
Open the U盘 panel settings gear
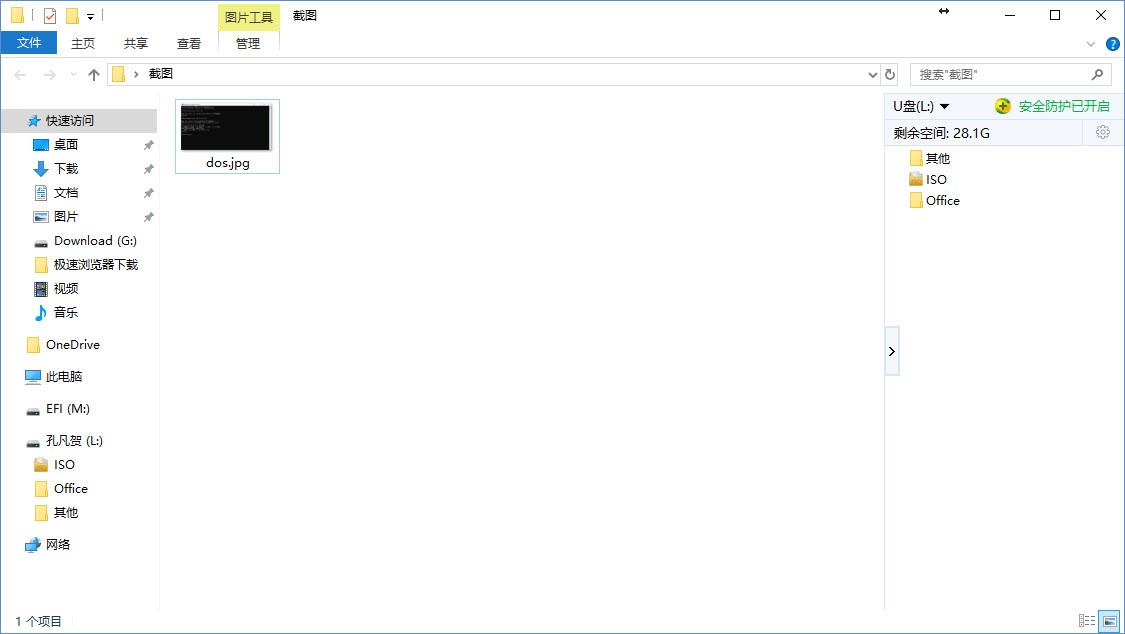click(x=1103, y=133)
